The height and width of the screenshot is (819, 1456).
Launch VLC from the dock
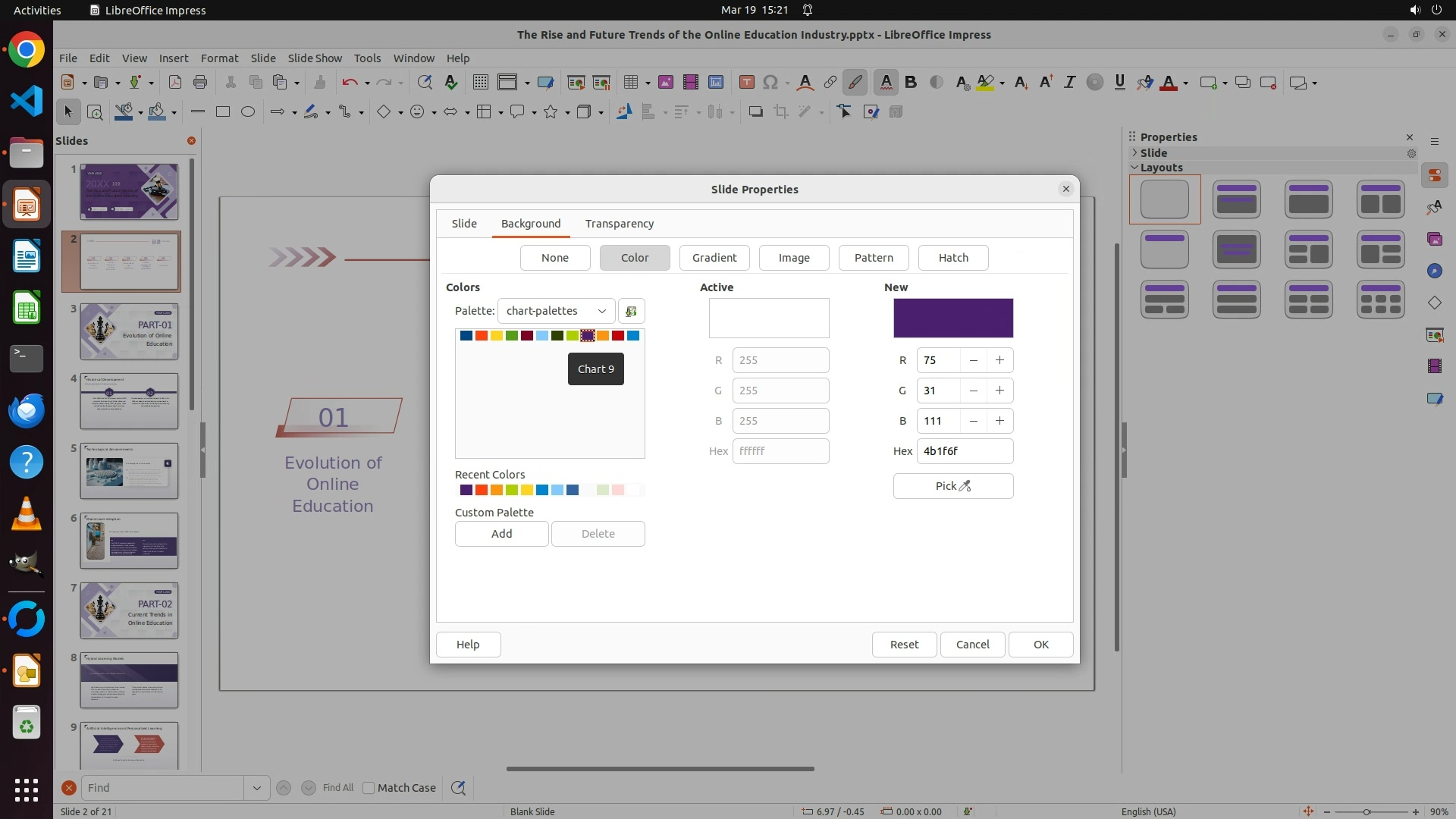(x=27, y=514)
